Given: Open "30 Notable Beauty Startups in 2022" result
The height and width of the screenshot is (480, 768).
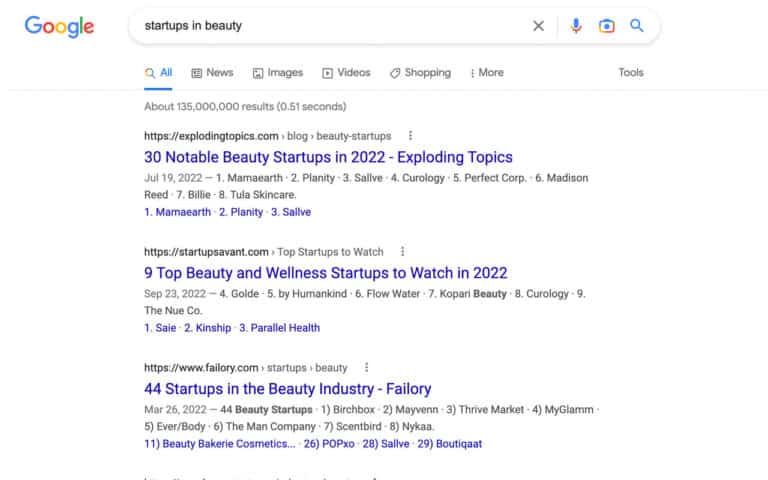Looking at the screenshot, I should tap(328, 157).
